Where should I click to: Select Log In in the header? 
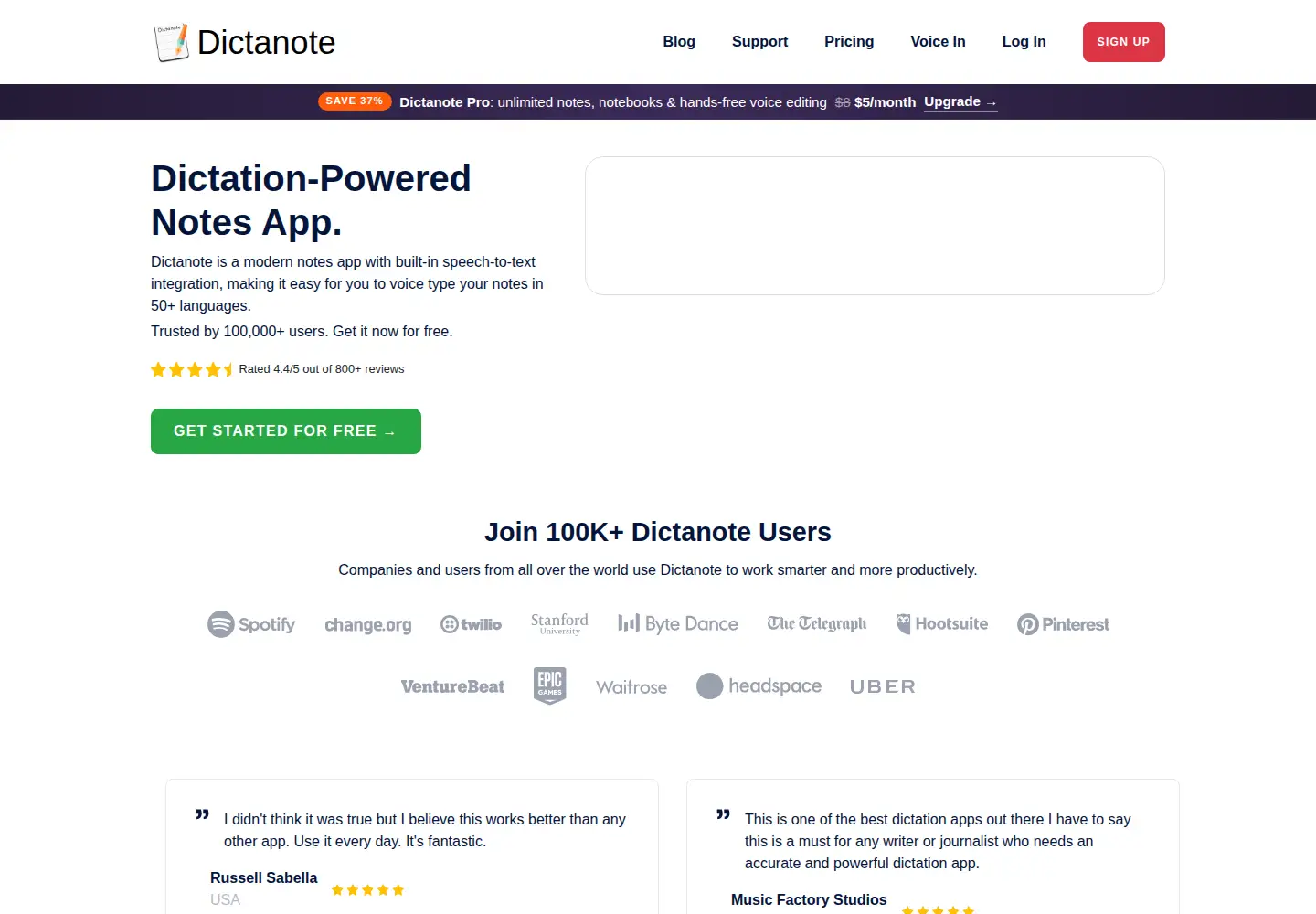point(1024,42)
